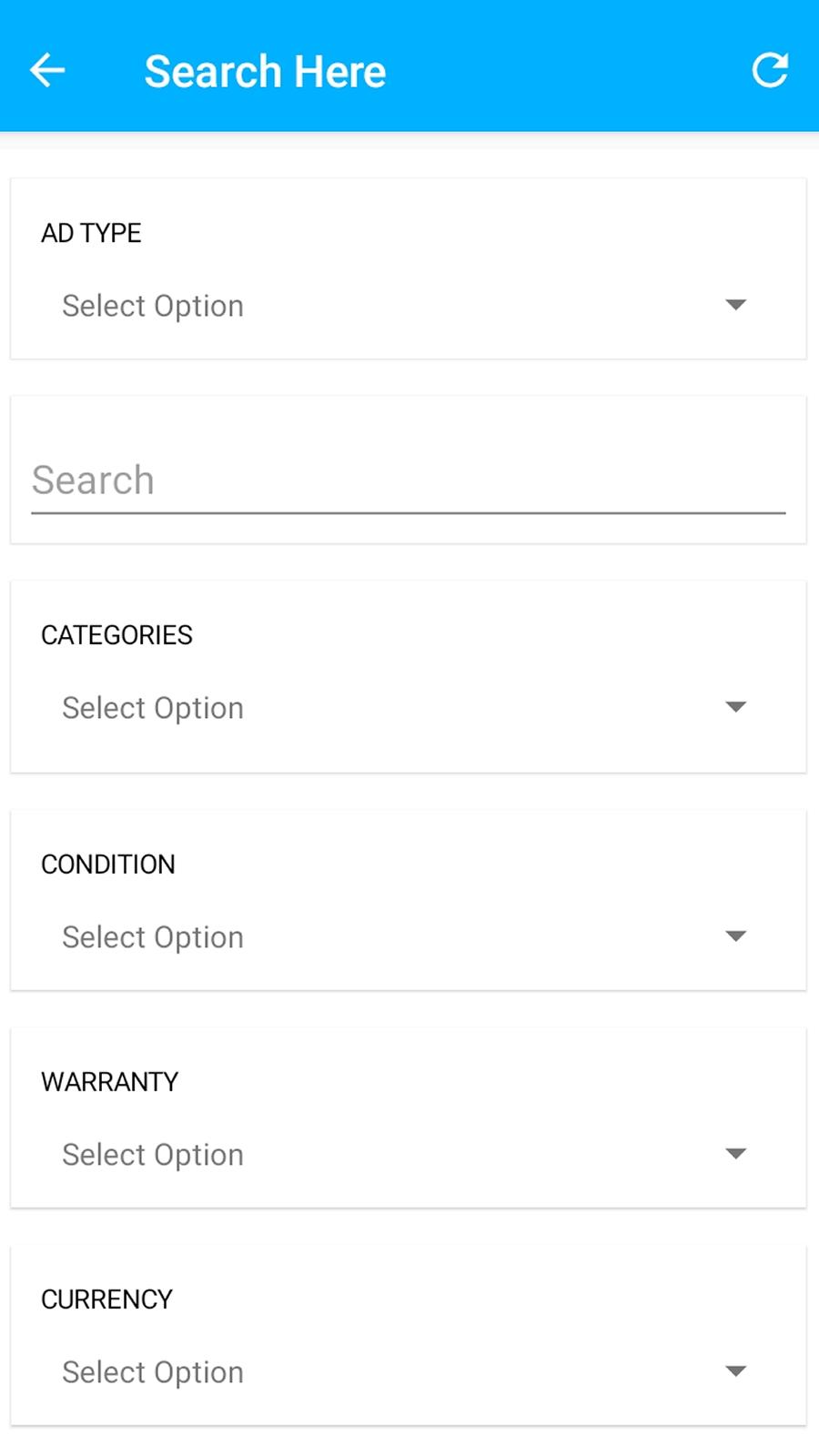Pick Select Option under CURRENCY
The width and height of the screenshot is (819, 1456).
(153, 1373)
